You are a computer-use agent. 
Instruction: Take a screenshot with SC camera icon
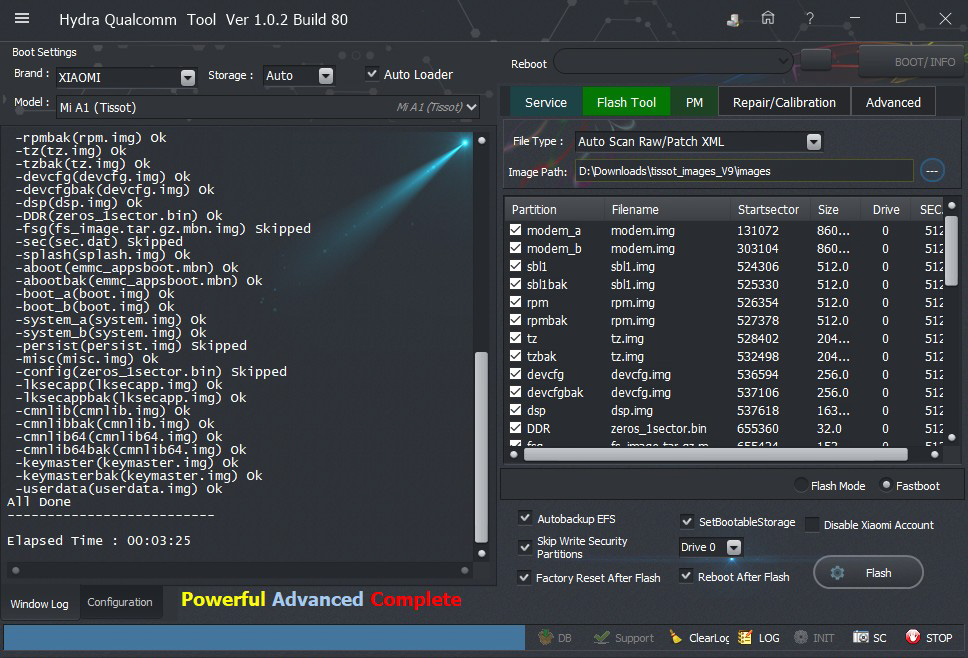click(x=861, y=637)
